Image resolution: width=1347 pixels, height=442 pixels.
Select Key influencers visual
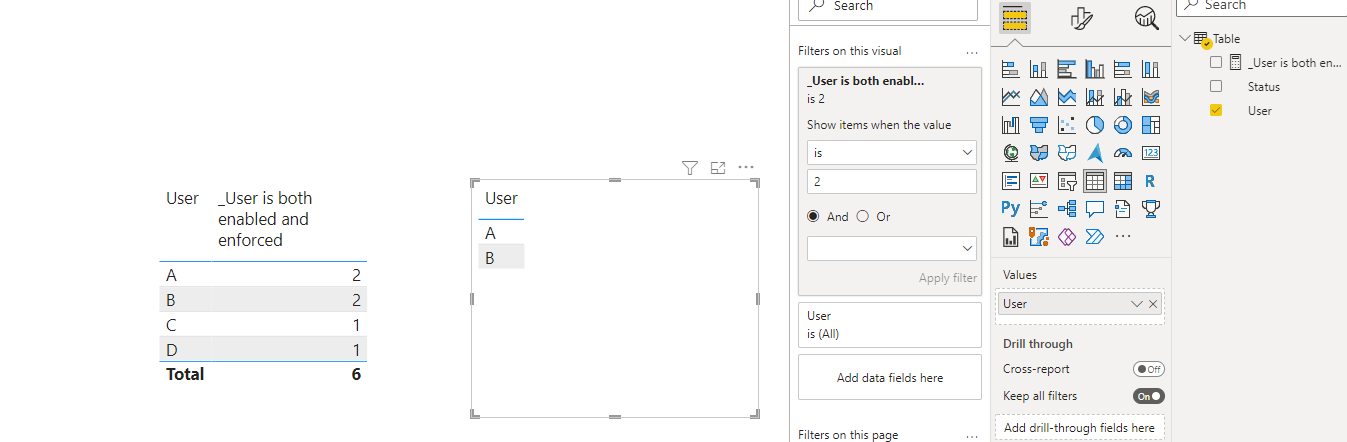coord(1039,209)
